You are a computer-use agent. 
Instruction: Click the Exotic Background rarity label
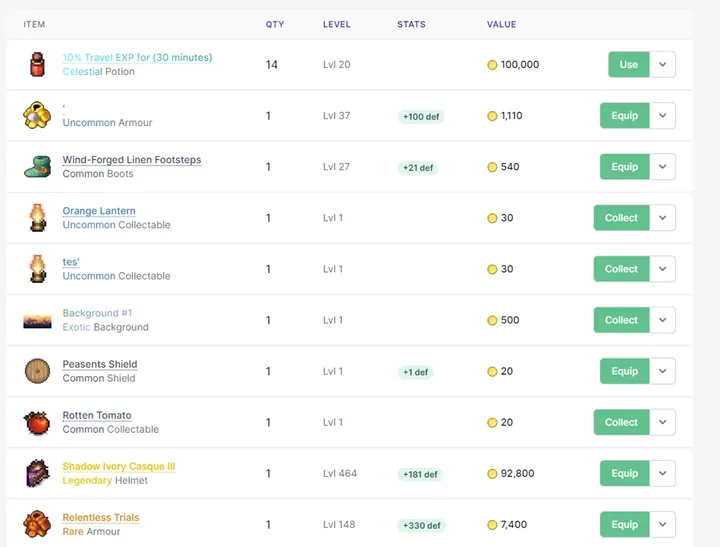point(106,327)
